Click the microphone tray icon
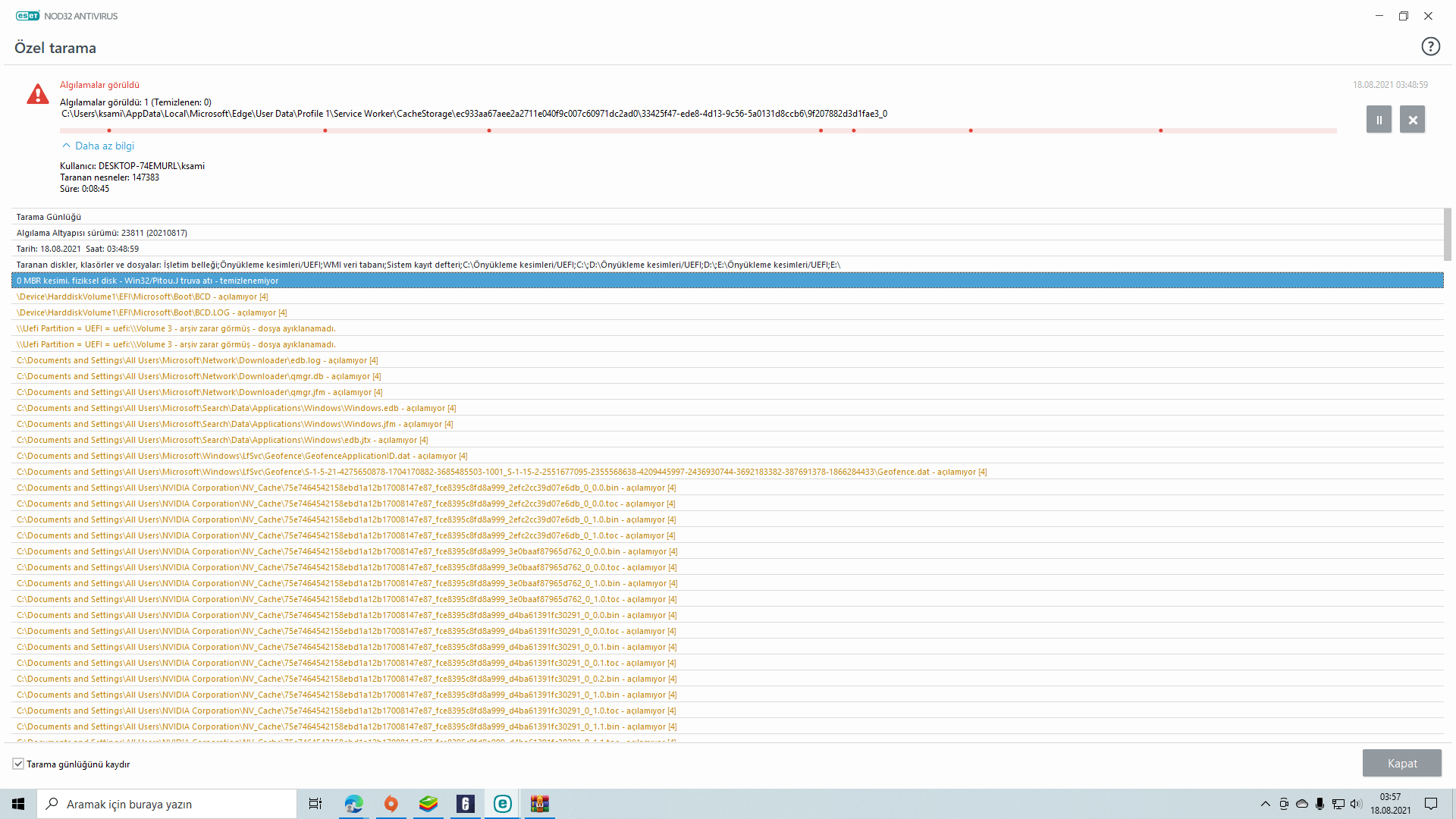1456x819 pixels. click(x=1320, y=804)
